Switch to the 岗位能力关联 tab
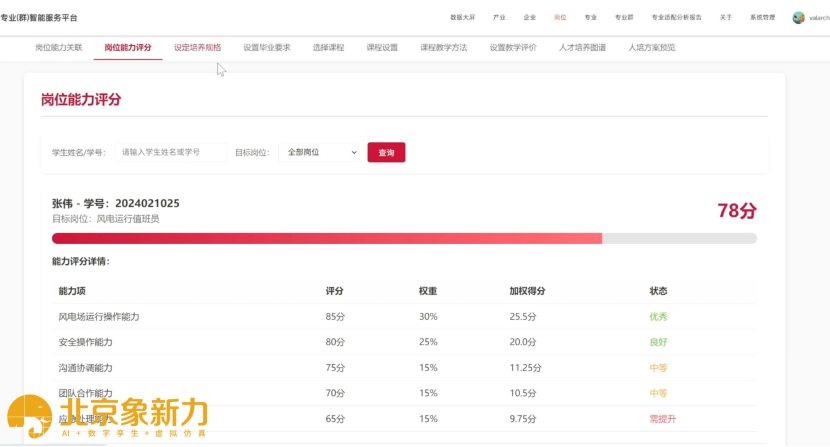 [x=58, y=47]
